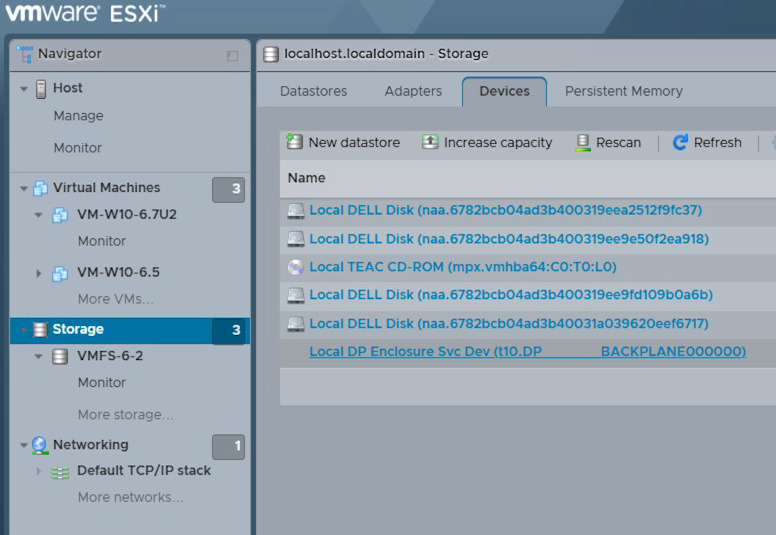This screenshot has height=535, width=776.
Task: Open Local TEAC CD-ROM device link
Action: tap(463, 267)
